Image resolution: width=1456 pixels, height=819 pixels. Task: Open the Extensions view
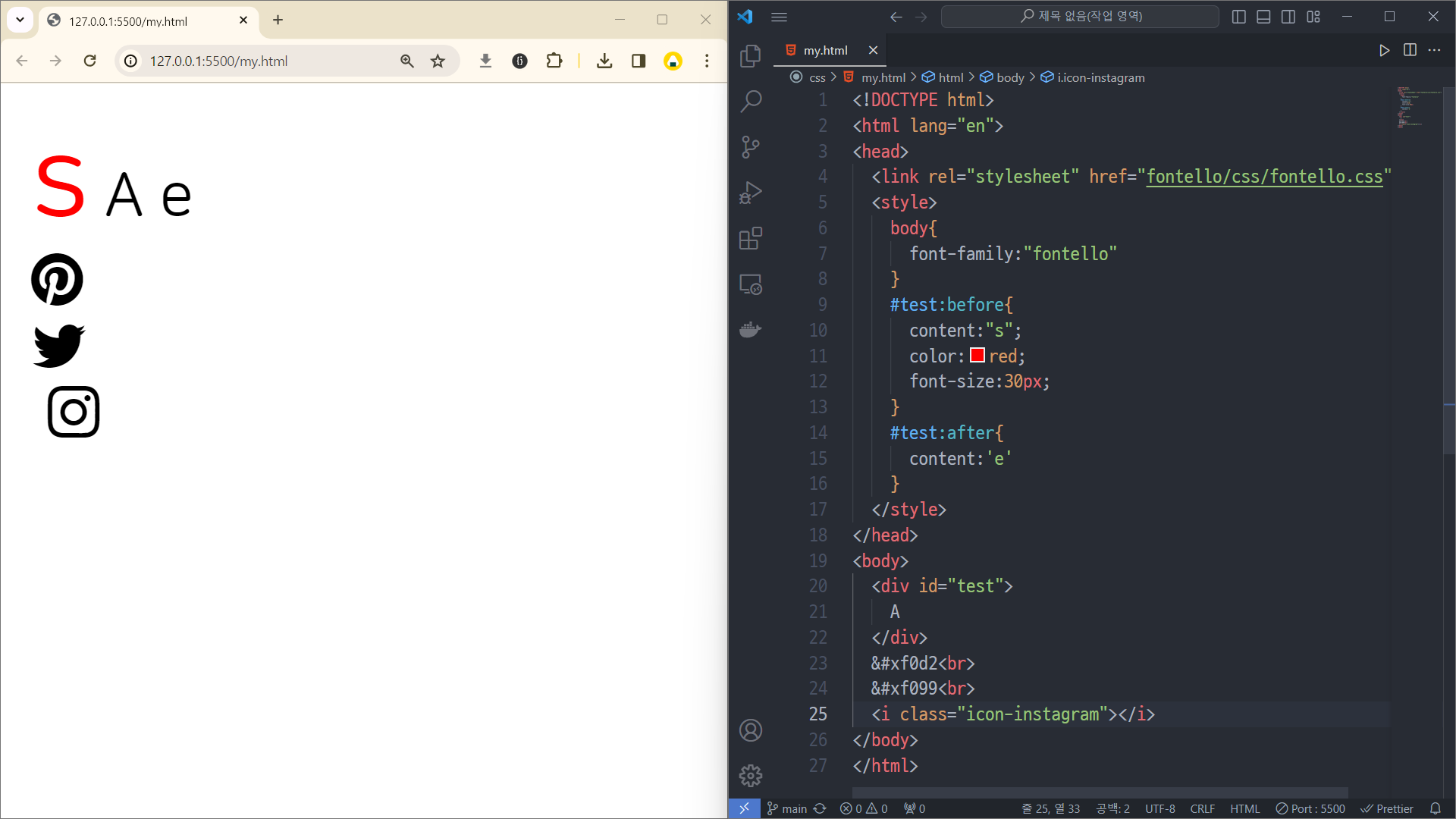750,238
